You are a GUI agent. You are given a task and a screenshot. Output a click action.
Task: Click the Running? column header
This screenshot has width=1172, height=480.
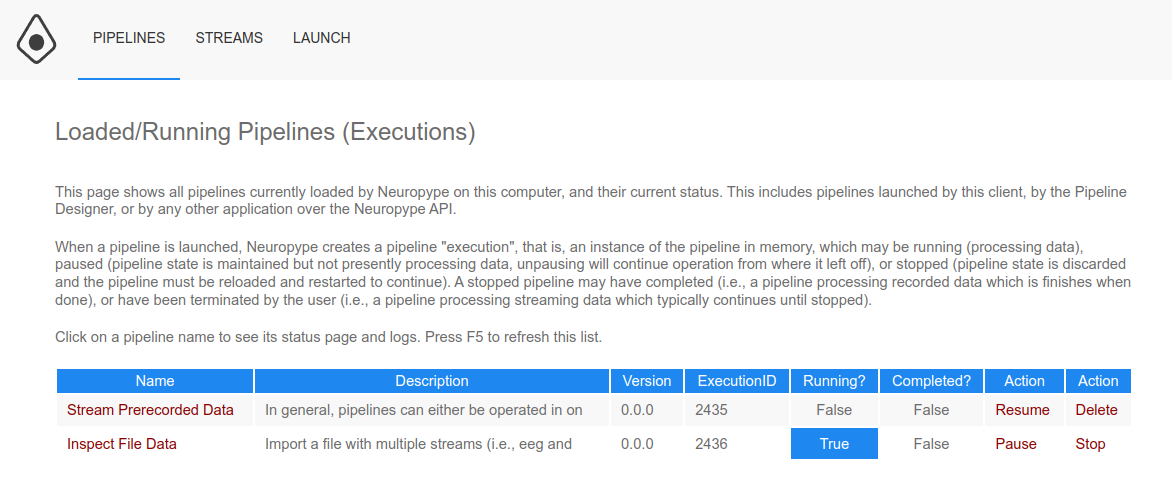[x=834, y=381]
